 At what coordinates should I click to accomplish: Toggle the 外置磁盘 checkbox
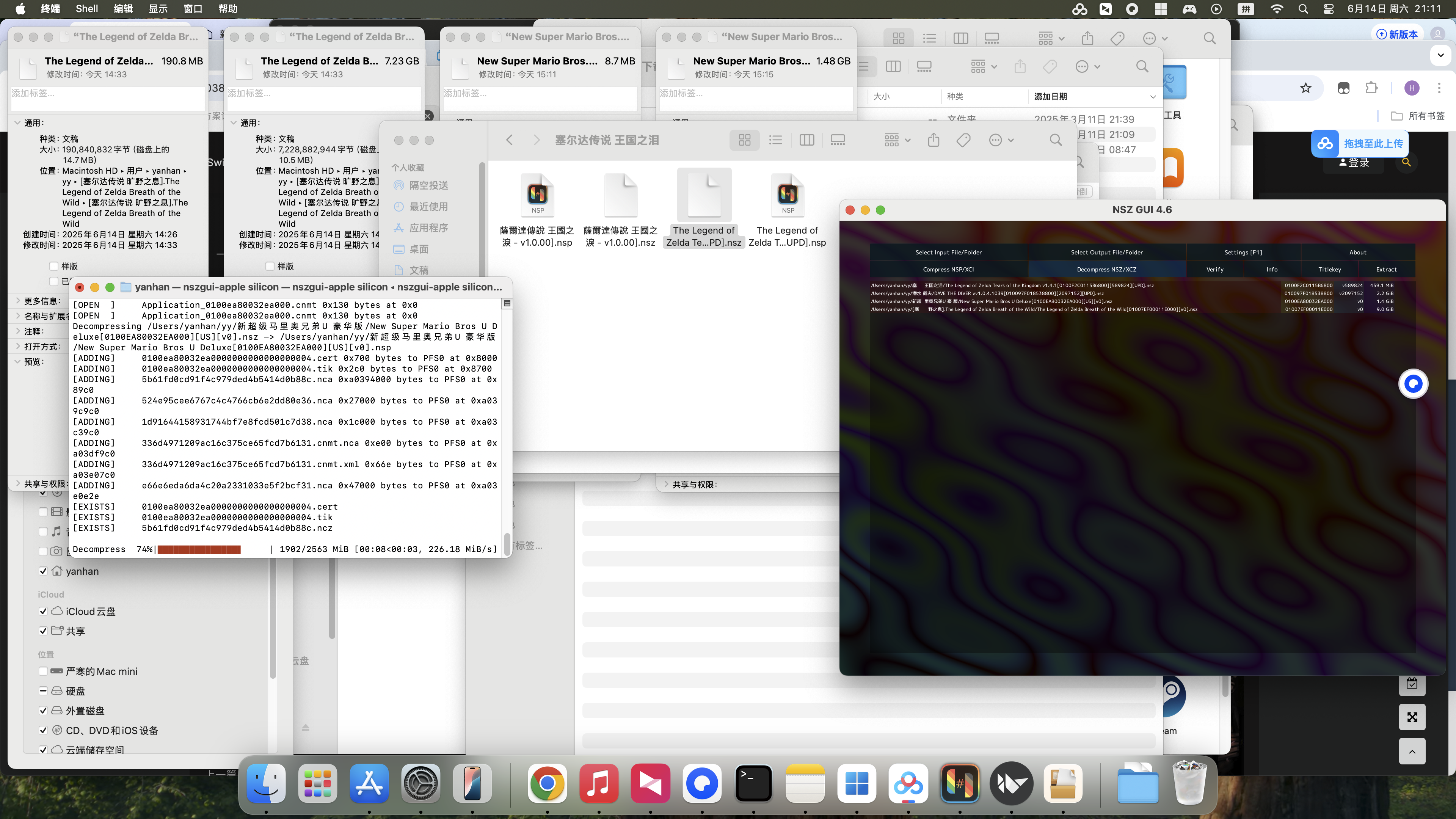pyautogui.click(x=43, y=711)
